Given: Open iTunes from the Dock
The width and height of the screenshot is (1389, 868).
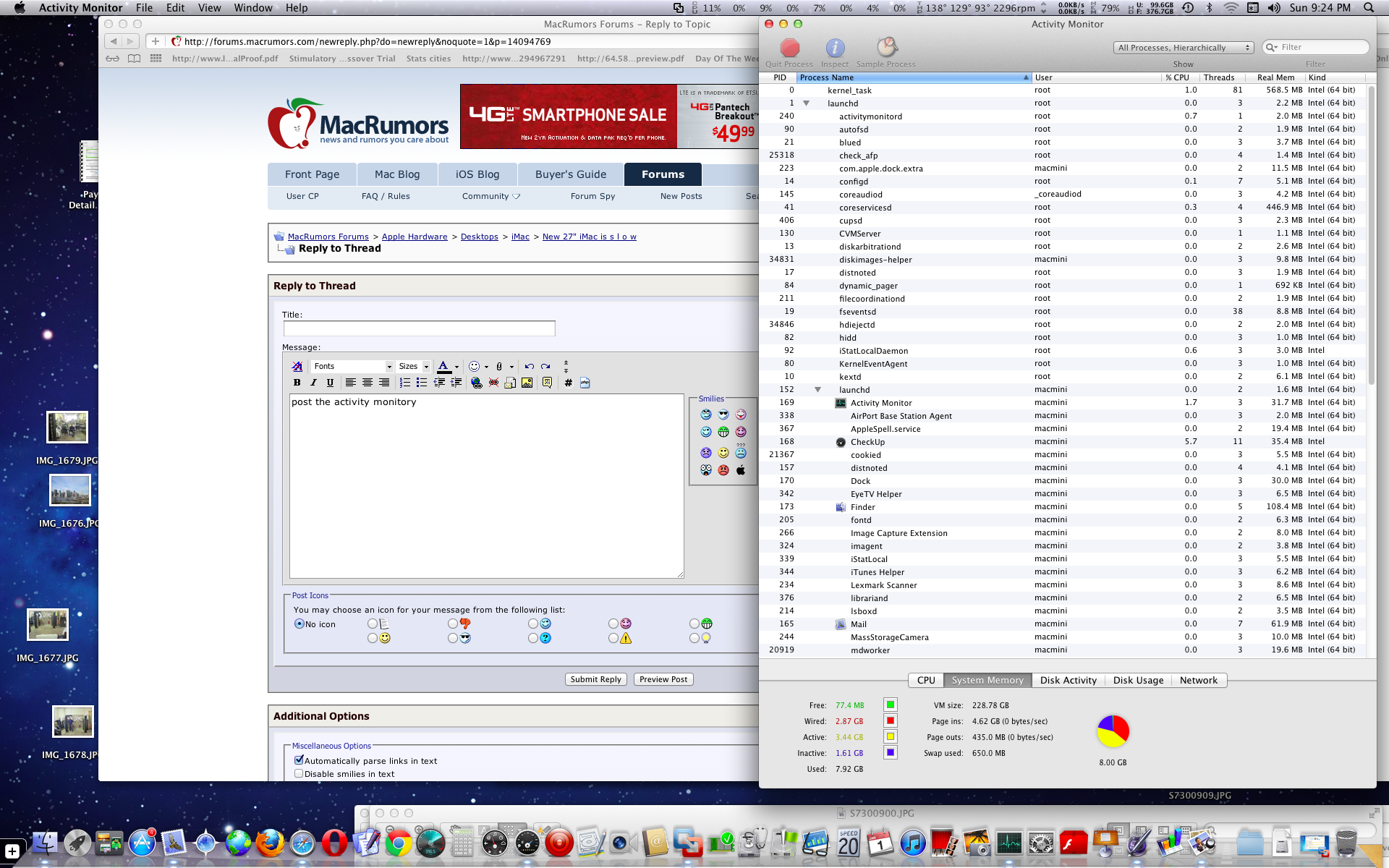Looking at the screenshot, I should pos(913,843).
